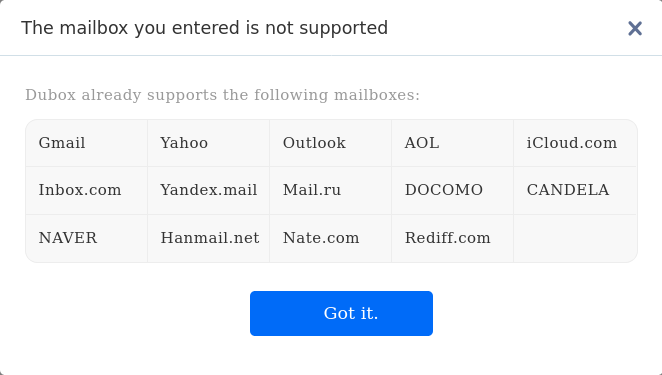Select the Rediff.com cell

pyautogui.click(x=453, y=239)
